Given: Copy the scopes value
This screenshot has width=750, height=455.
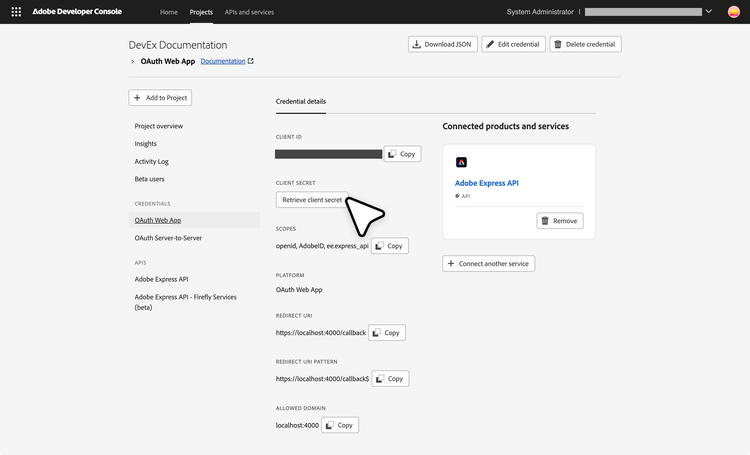Looking at the screenshot, I should [x=390, y=246].
